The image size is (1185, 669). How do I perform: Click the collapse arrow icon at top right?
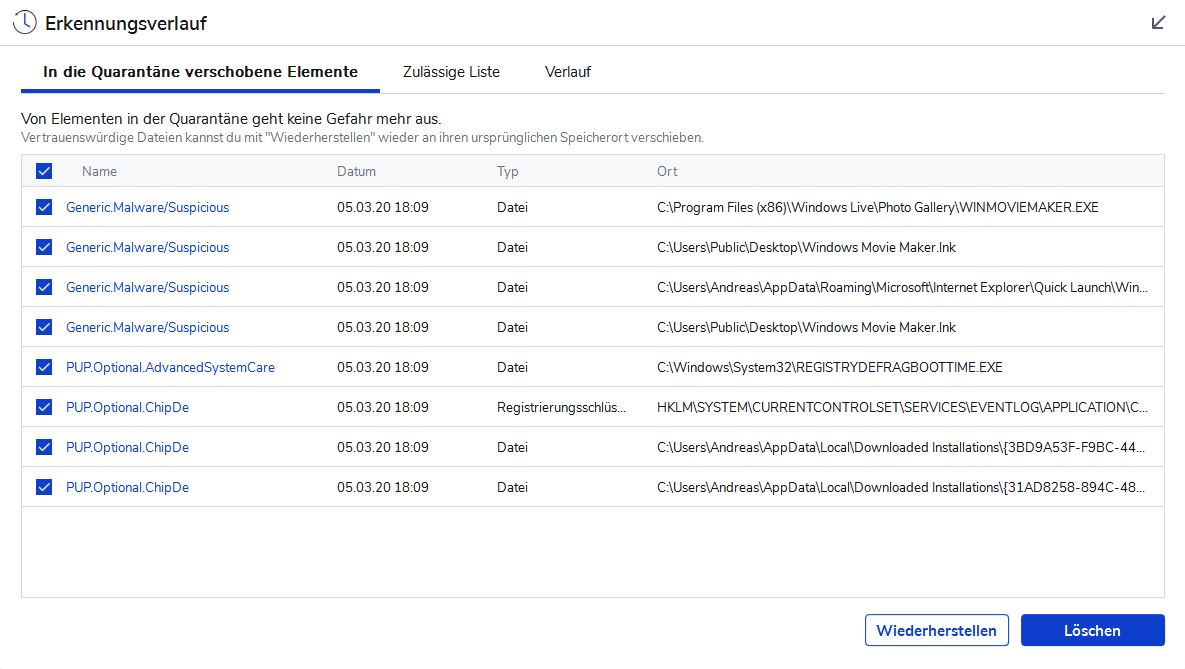coord(1158,23)
